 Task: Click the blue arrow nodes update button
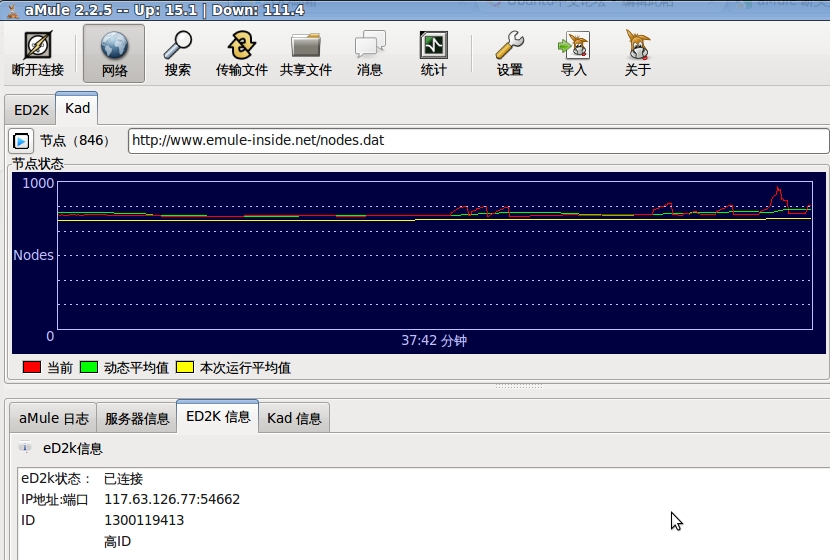click(x=21, y=141)
